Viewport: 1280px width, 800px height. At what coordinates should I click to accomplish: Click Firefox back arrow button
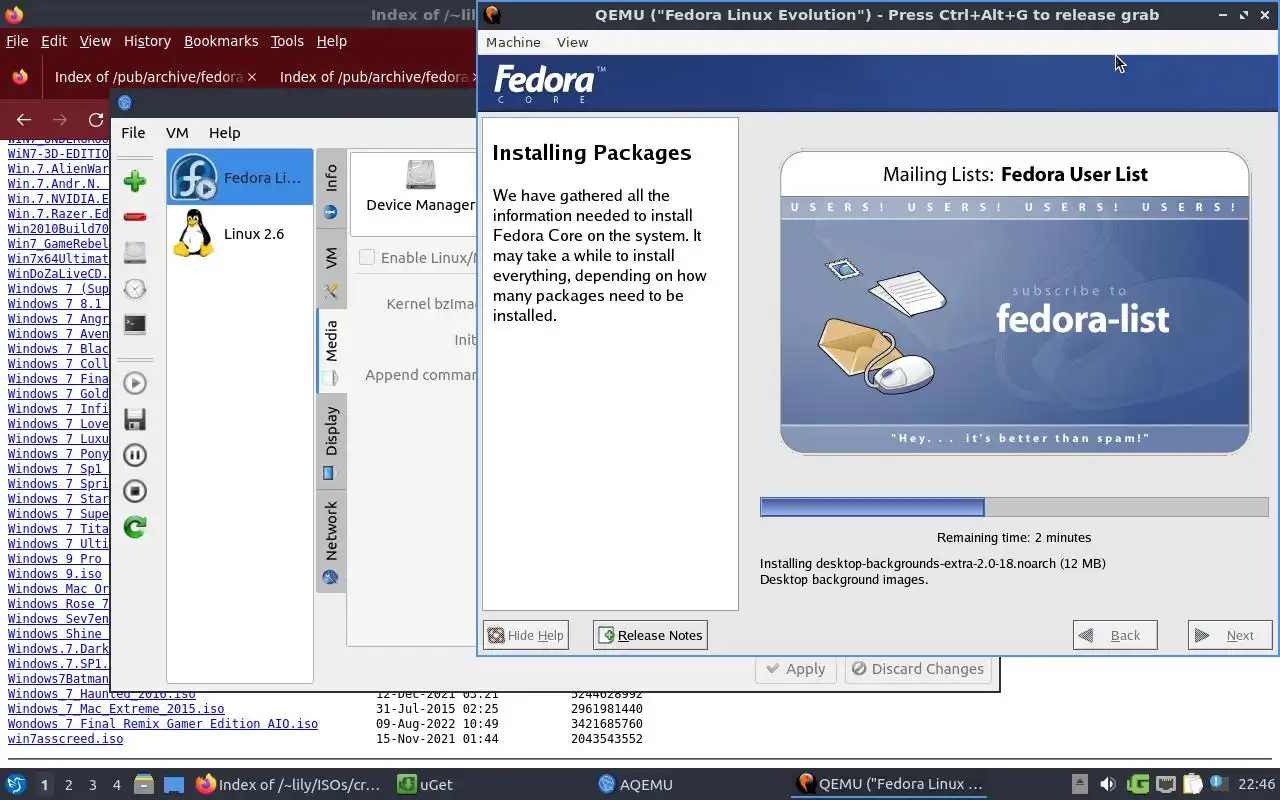pyautogui.click(x=24, y=120)
